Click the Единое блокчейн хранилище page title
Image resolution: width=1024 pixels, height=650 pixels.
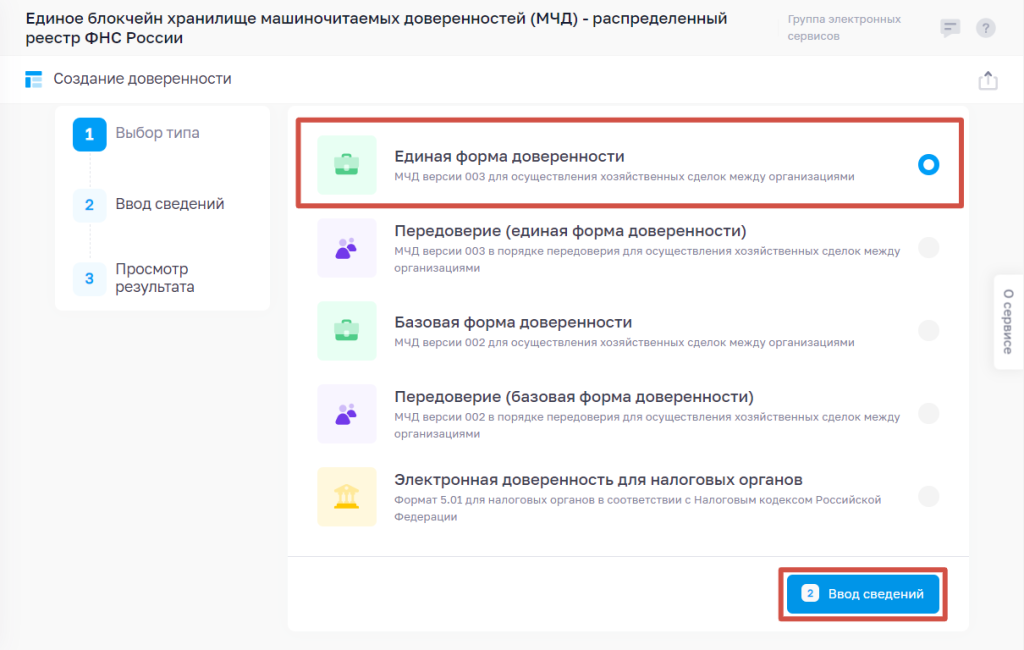376,28
